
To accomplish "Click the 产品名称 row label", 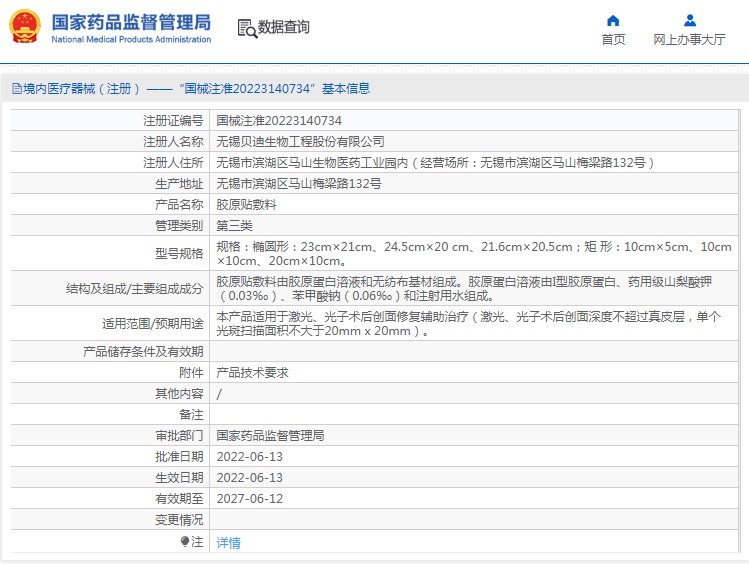I will 180,205.
